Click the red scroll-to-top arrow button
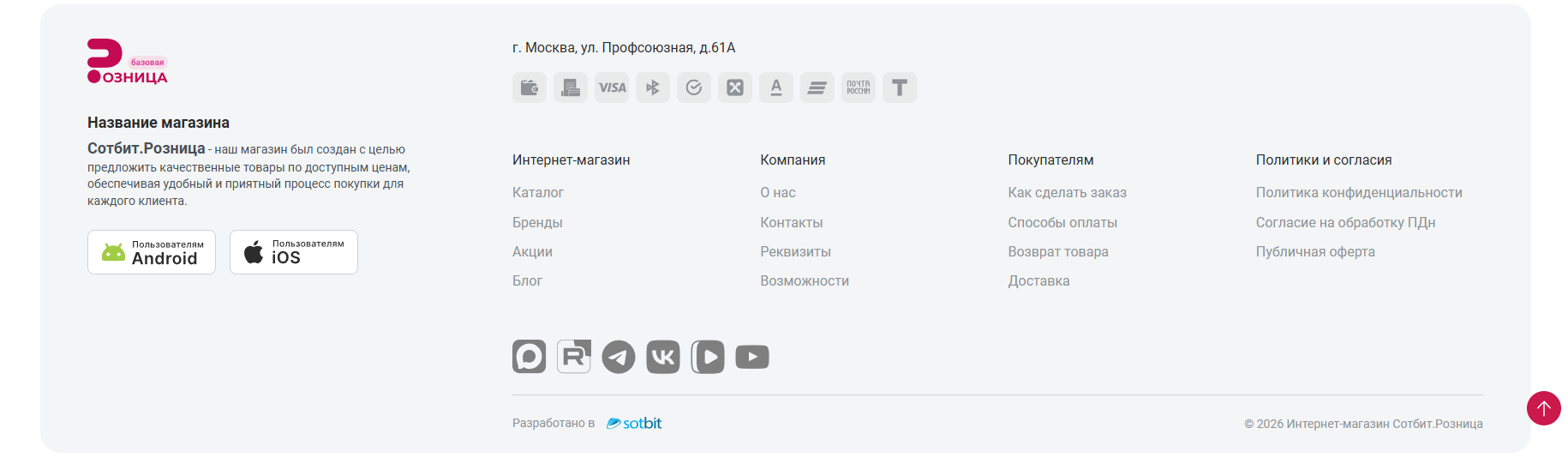The width and height of the screenshot is (1568, 464). (1544, 408)
